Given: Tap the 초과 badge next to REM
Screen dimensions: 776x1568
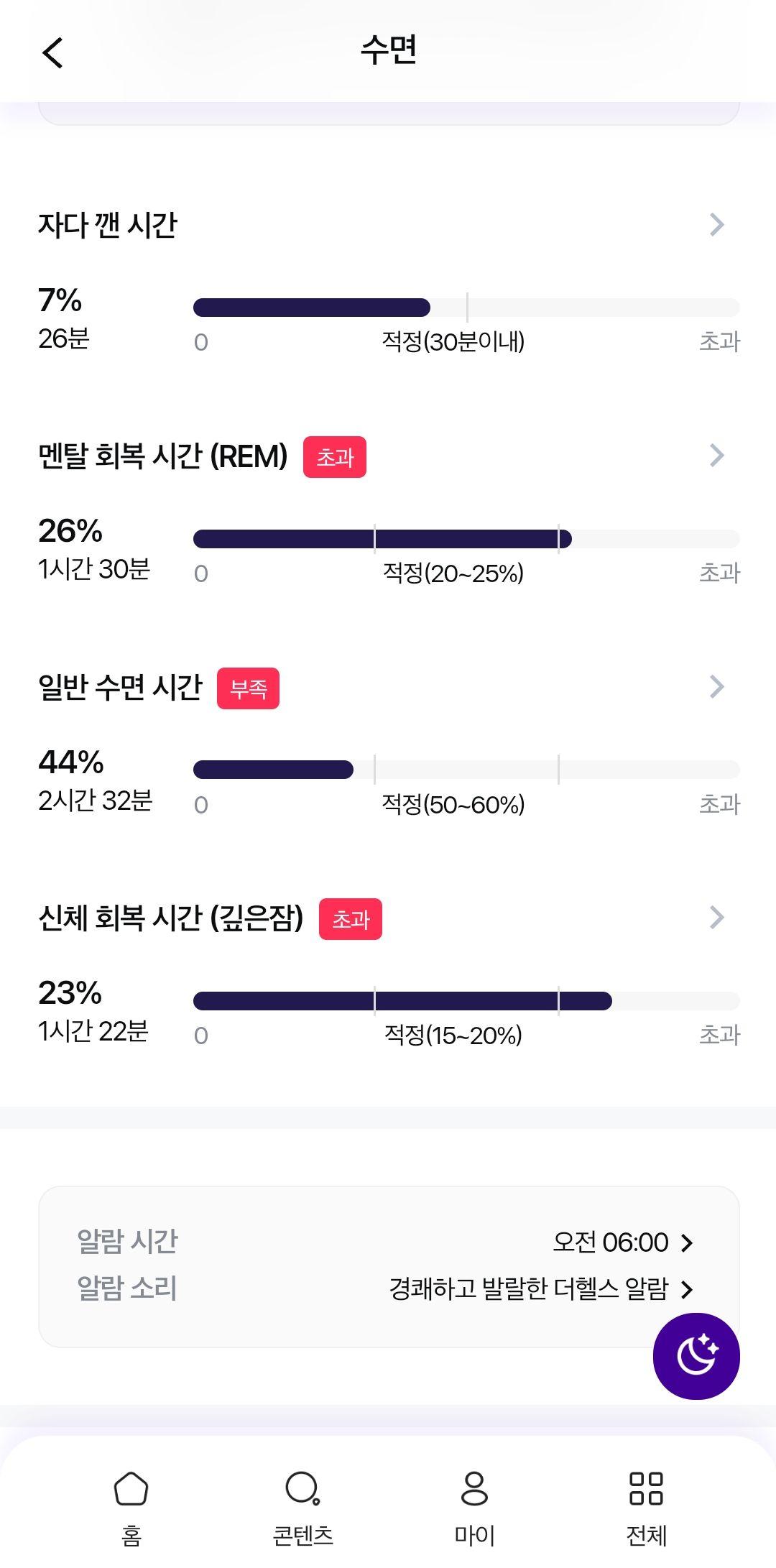Looking at the screenshot, I should (x=335, y=457).
